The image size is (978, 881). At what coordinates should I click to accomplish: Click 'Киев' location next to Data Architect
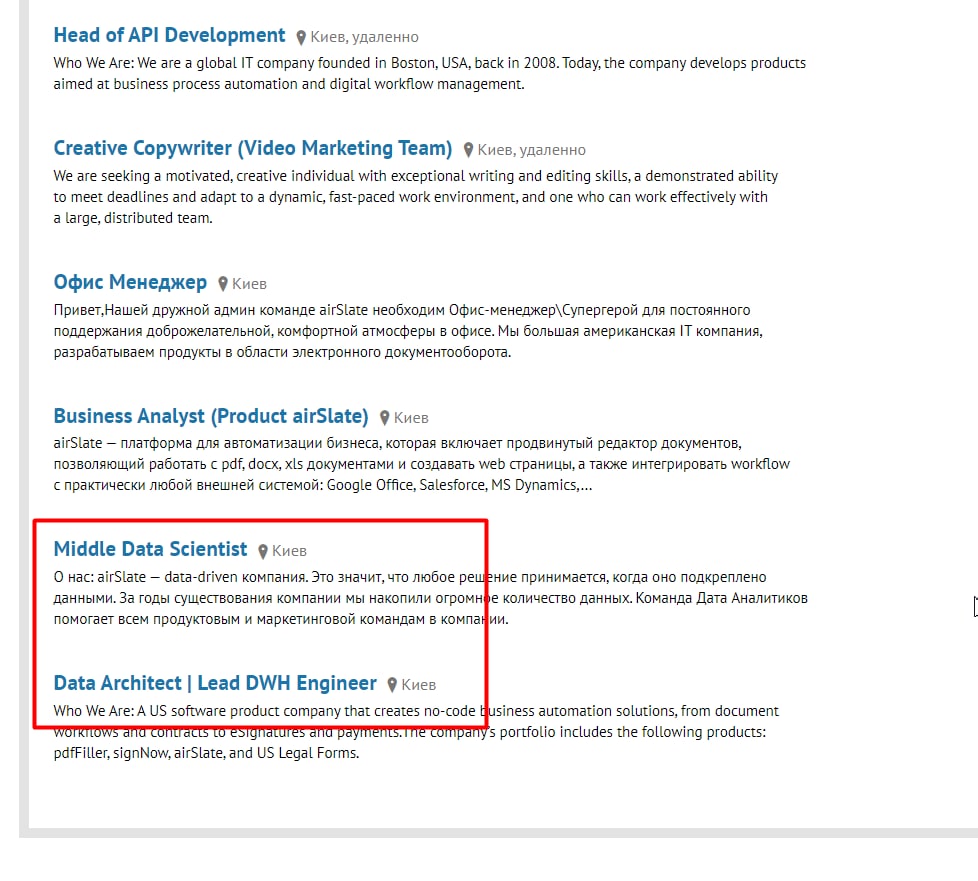(419, 685)
